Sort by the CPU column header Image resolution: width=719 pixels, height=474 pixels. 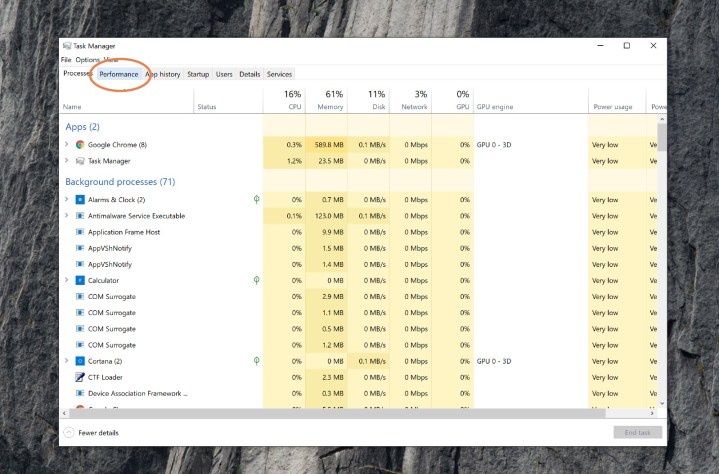coord(293,100)
